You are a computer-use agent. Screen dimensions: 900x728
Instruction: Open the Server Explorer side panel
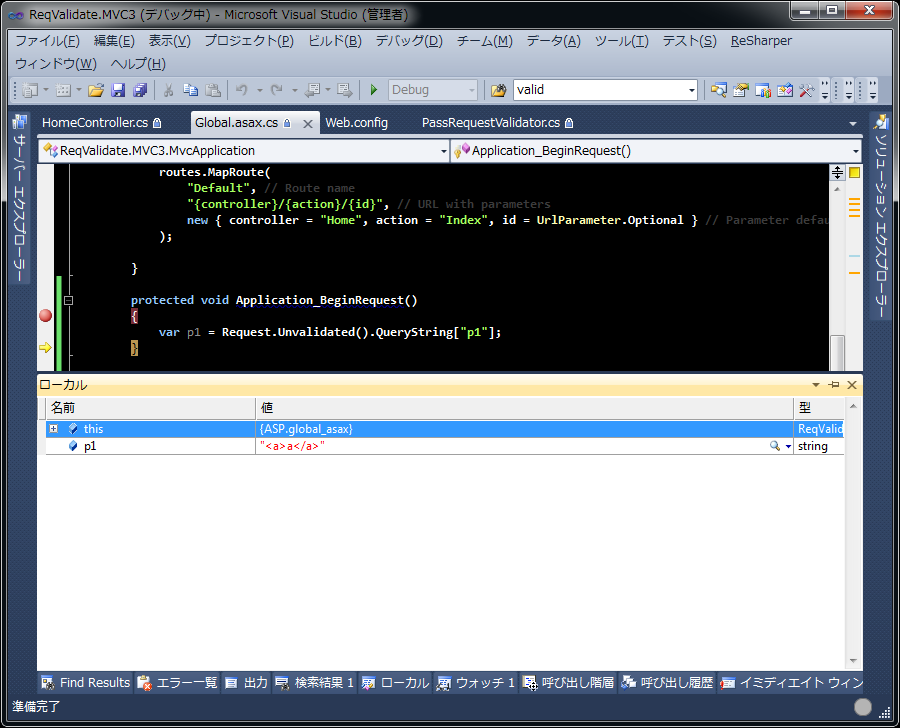coord(20,198)
